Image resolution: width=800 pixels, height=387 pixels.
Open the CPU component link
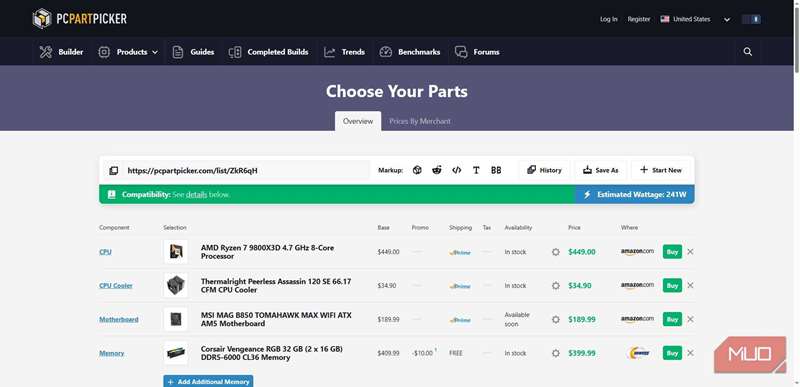pos(105,252)
